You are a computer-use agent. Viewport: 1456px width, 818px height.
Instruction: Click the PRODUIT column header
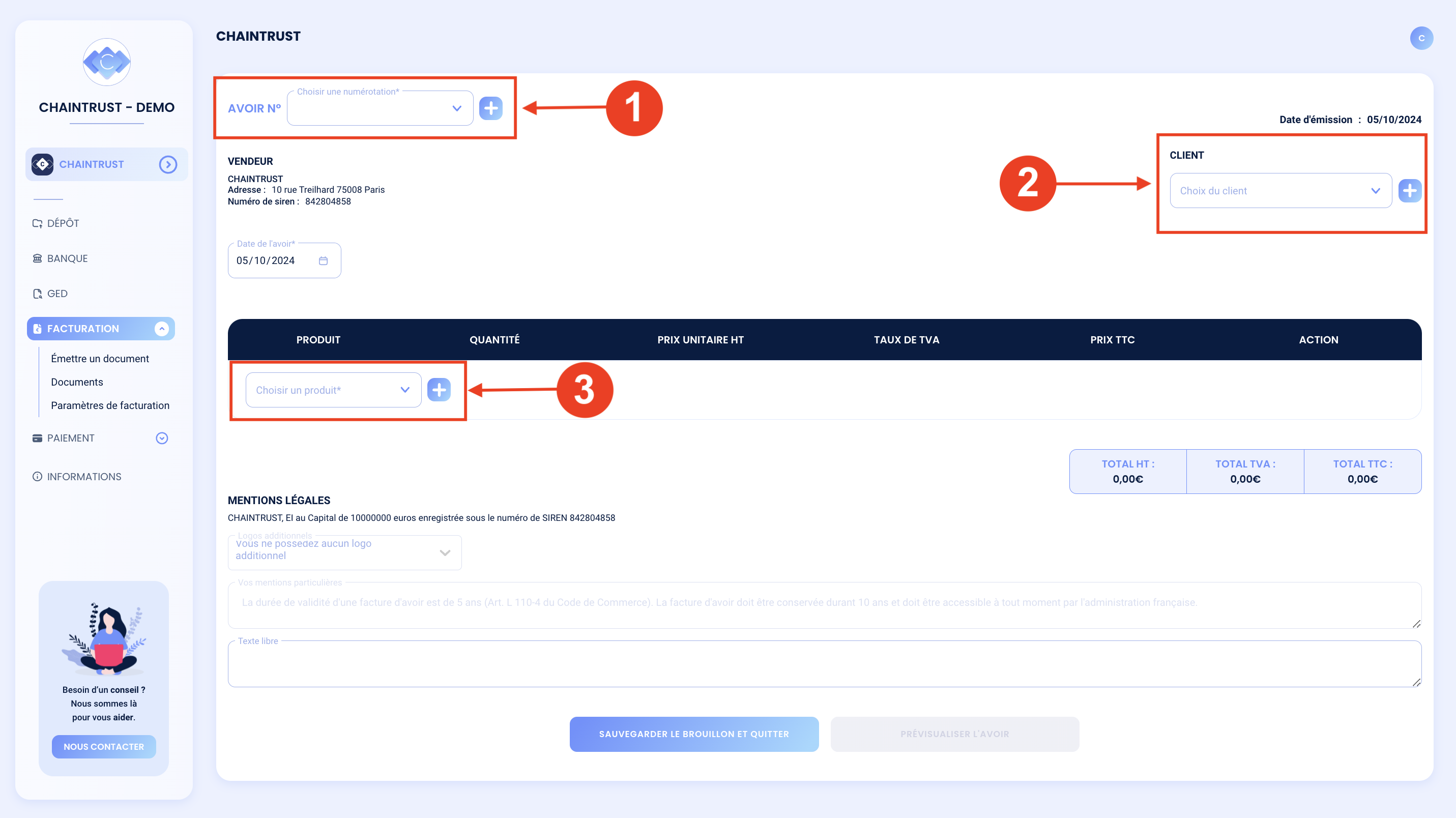tap(318, 340)
